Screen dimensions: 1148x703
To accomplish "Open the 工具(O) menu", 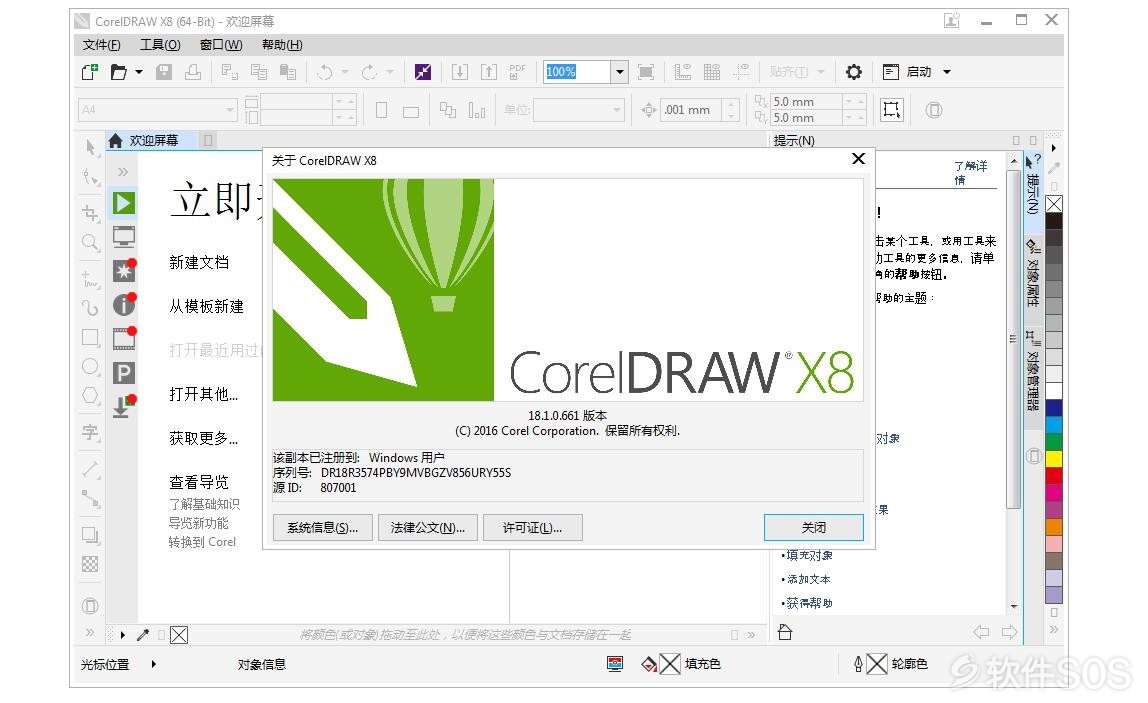I will [160, 45].
